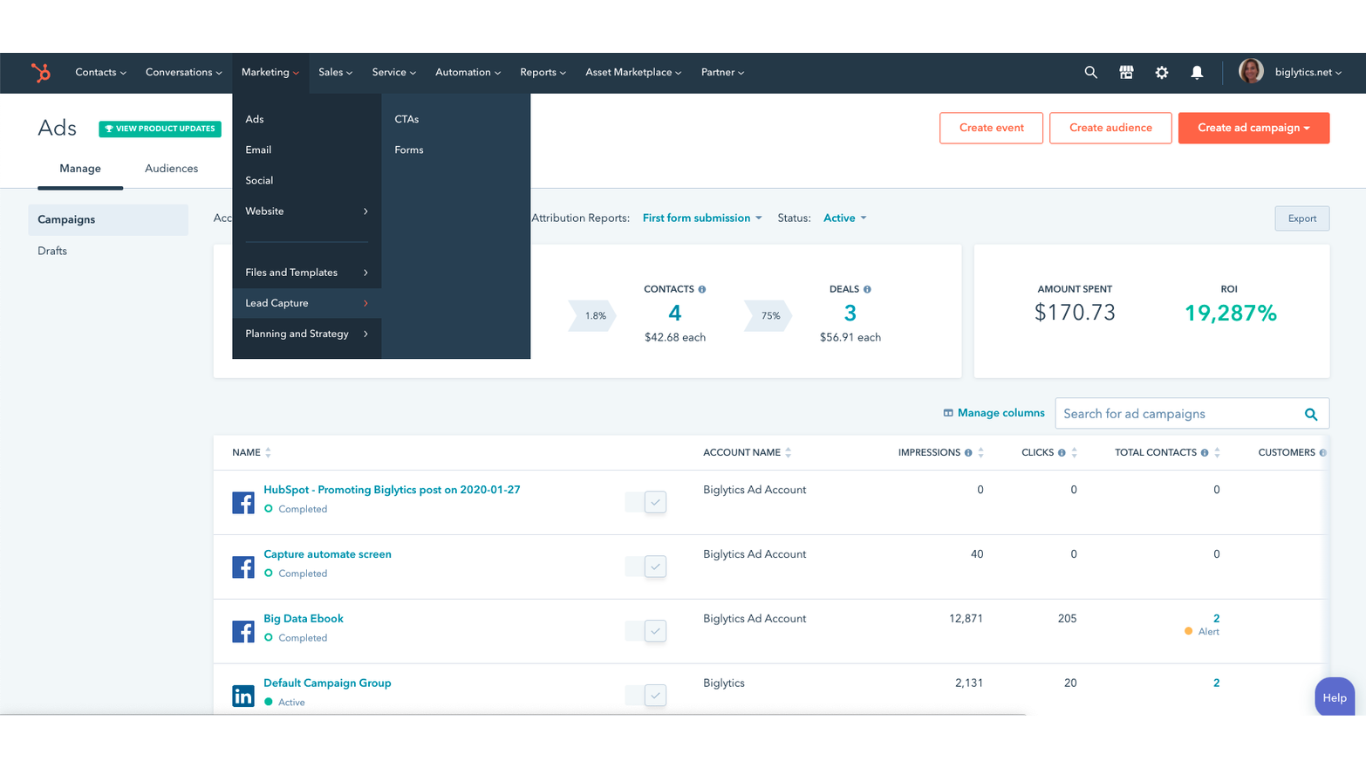Open the search magnifier in top bar

[1091, 72]
